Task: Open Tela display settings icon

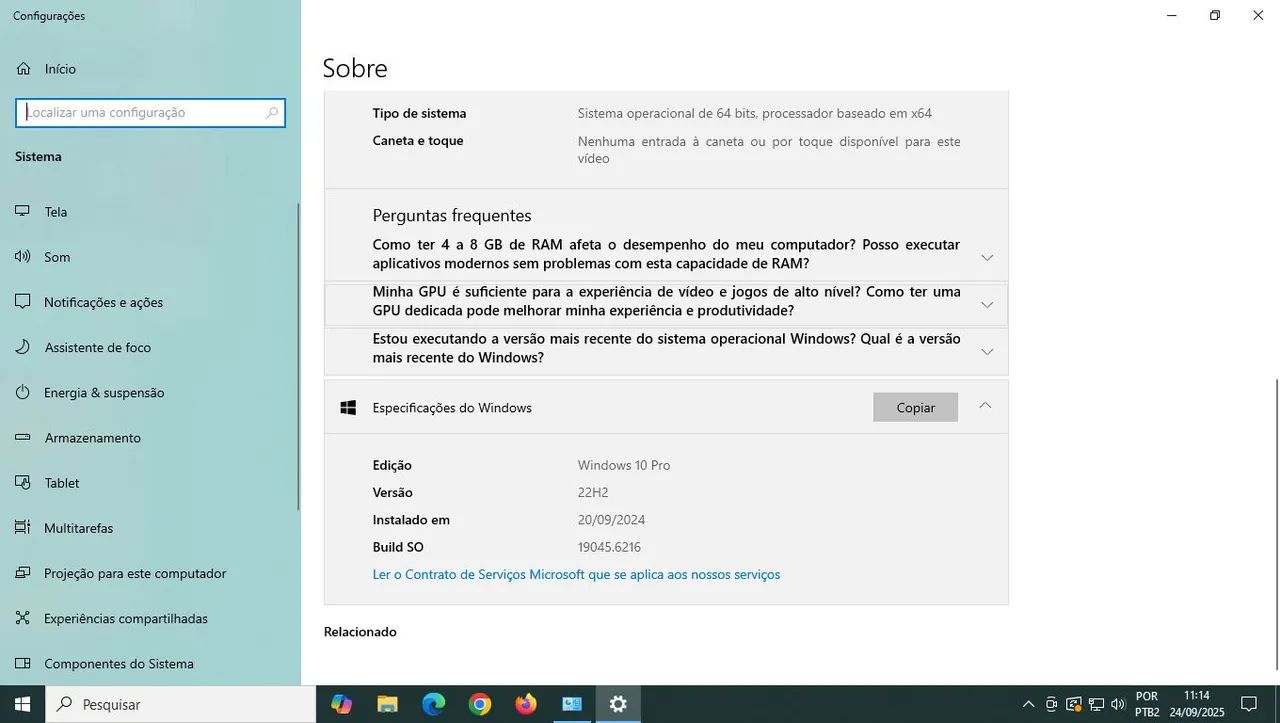Action: pyautogui.click(x=23, y=211)
